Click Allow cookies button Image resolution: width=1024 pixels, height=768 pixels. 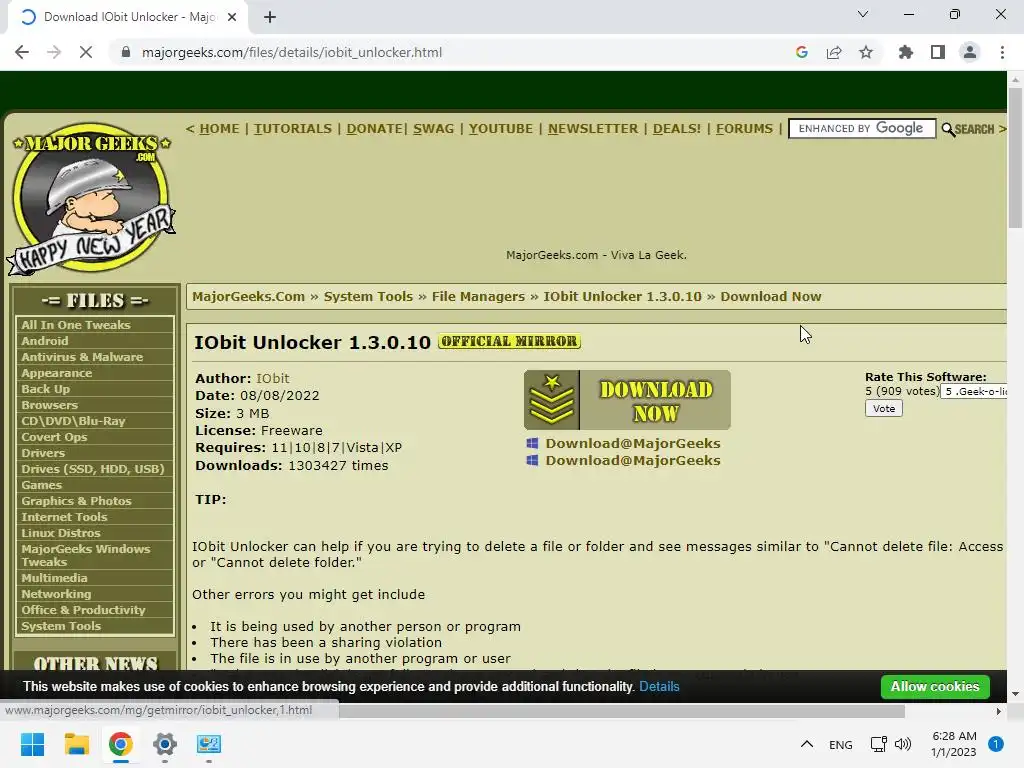935,686
